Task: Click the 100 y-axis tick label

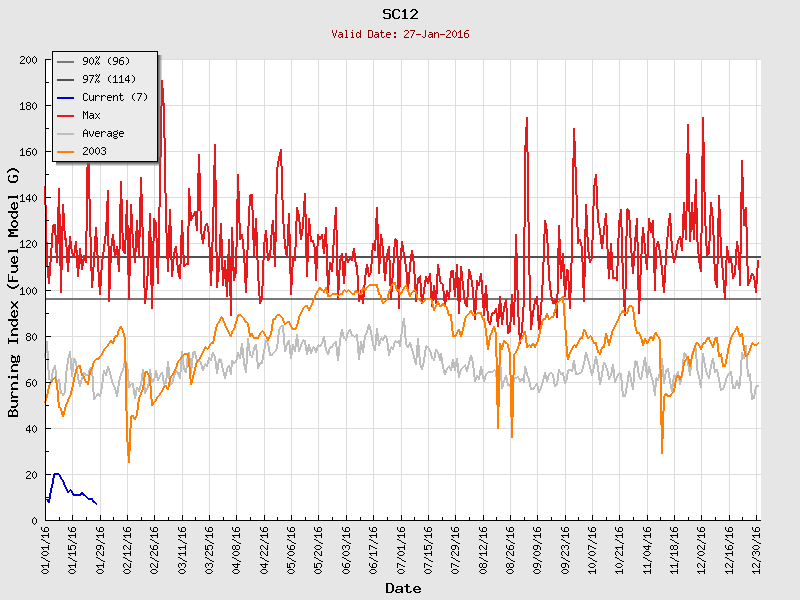Action: point(28,291)
